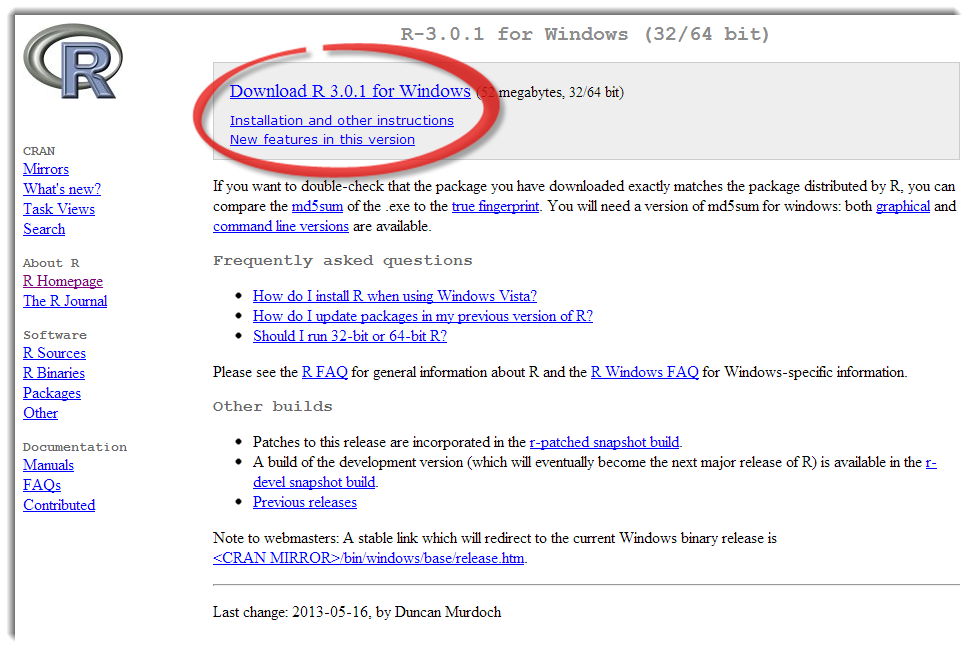
Task: Open the R Windows FAQ link
Action: (645, 372)
